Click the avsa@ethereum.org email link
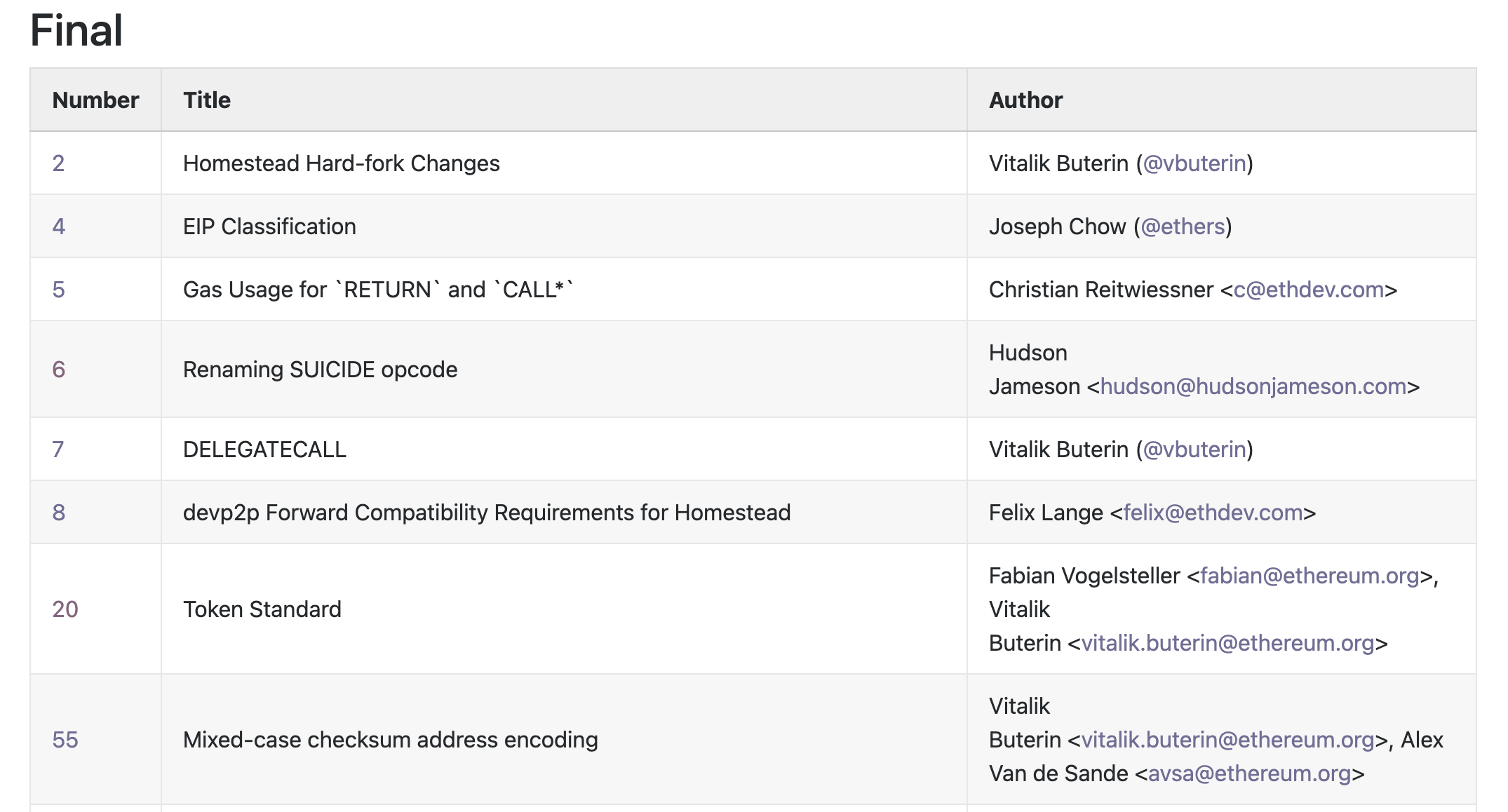 tap(1250, 773)
